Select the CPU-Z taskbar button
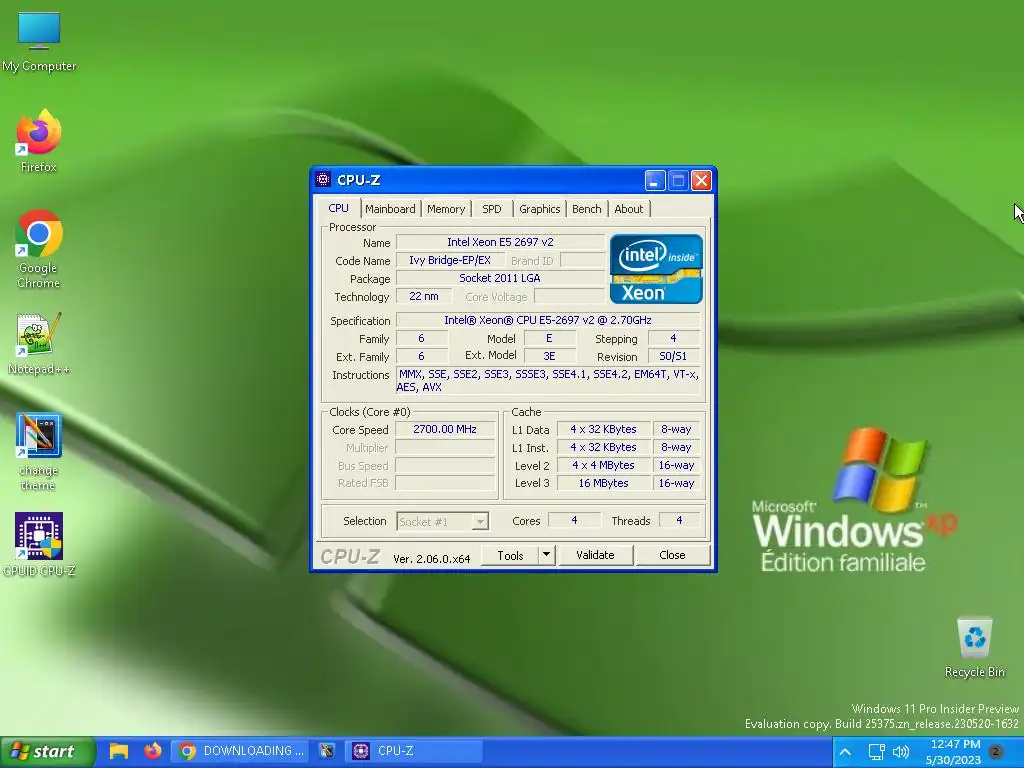The width and height of the screenshot is (1024, 768). click(x=413, y=751)
